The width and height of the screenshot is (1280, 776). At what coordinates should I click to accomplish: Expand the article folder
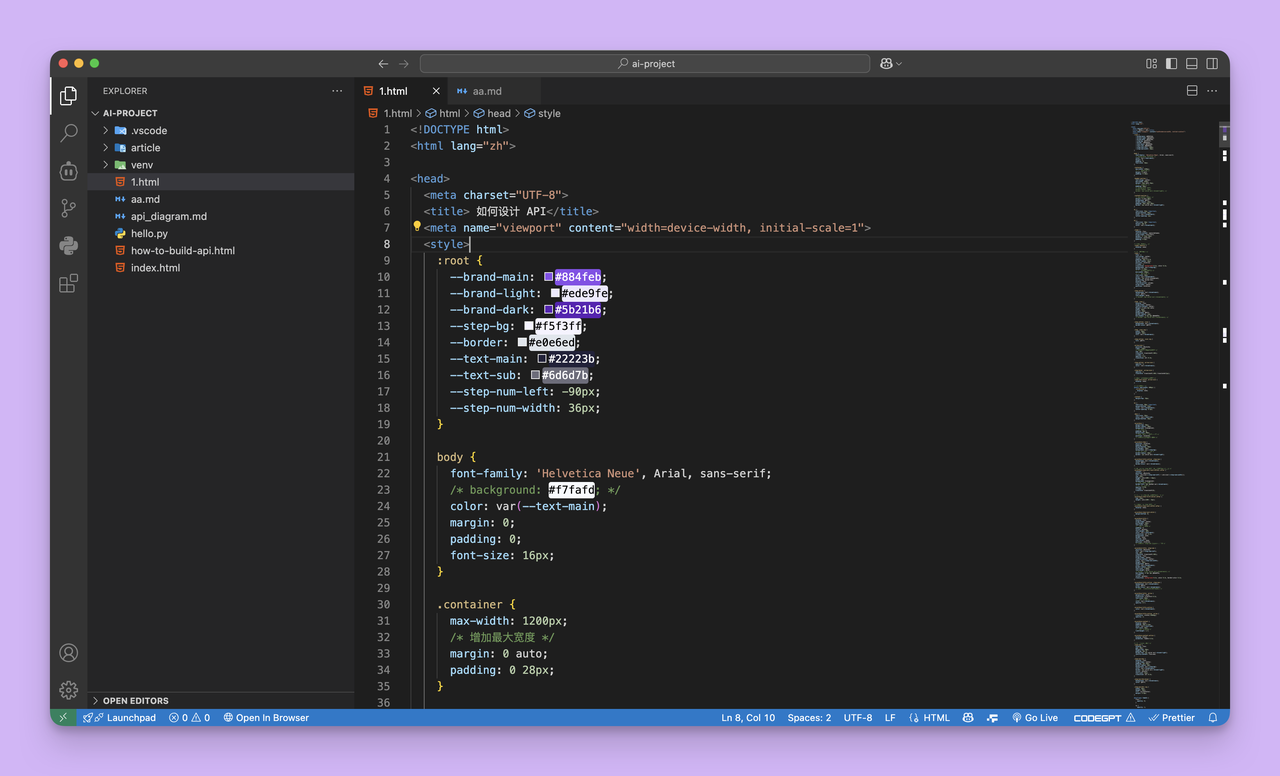[x=222, y=148]
